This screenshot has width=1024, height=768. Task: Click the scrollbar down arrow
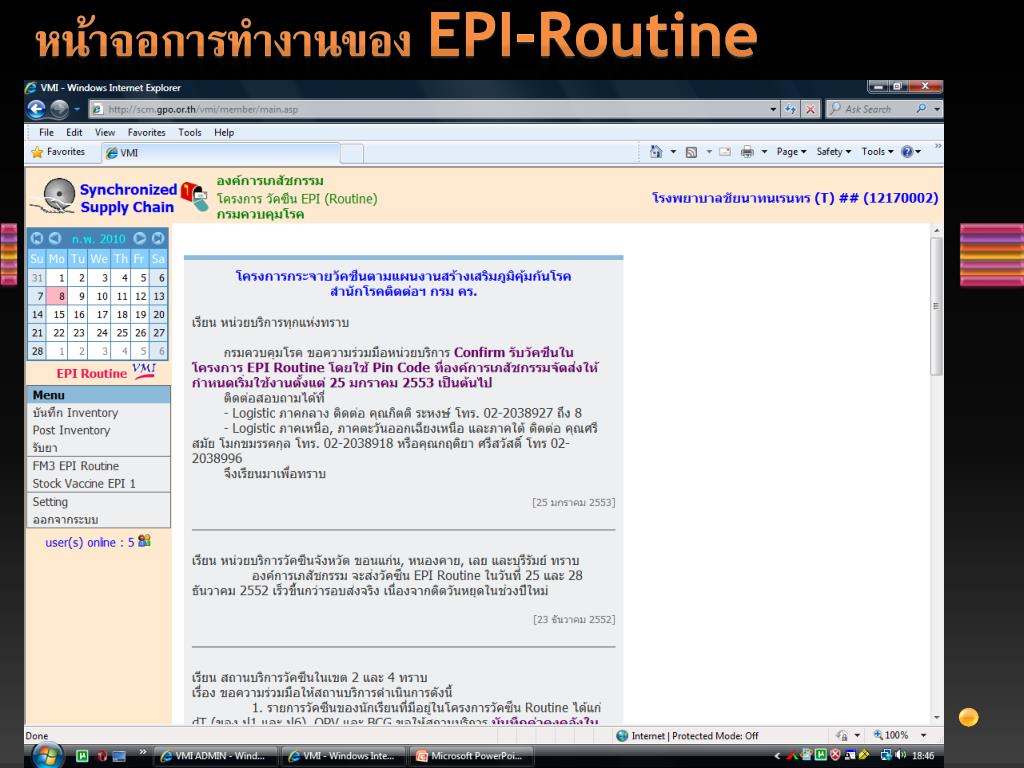(936, 717)
